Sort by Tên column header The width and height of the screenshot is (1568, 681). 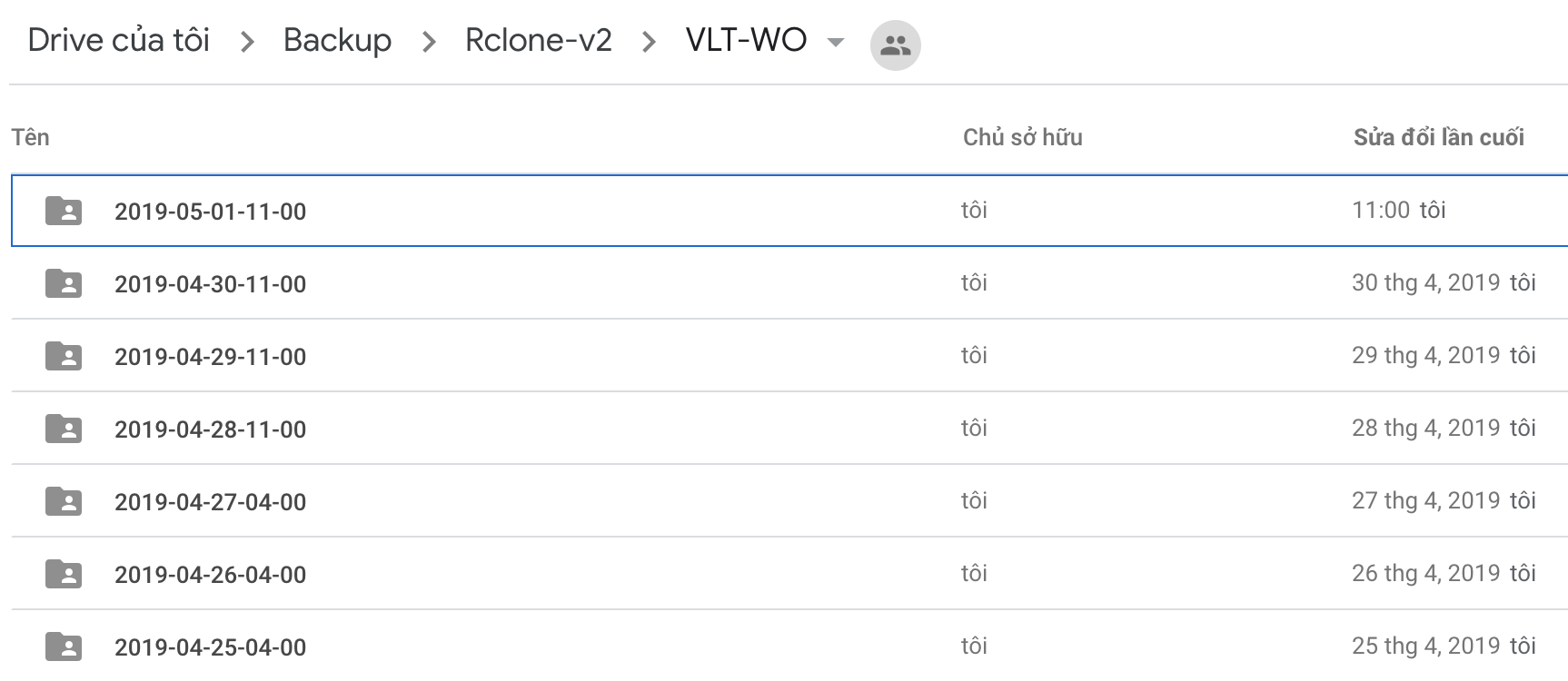pyautogui.click(x=30, y=137)
